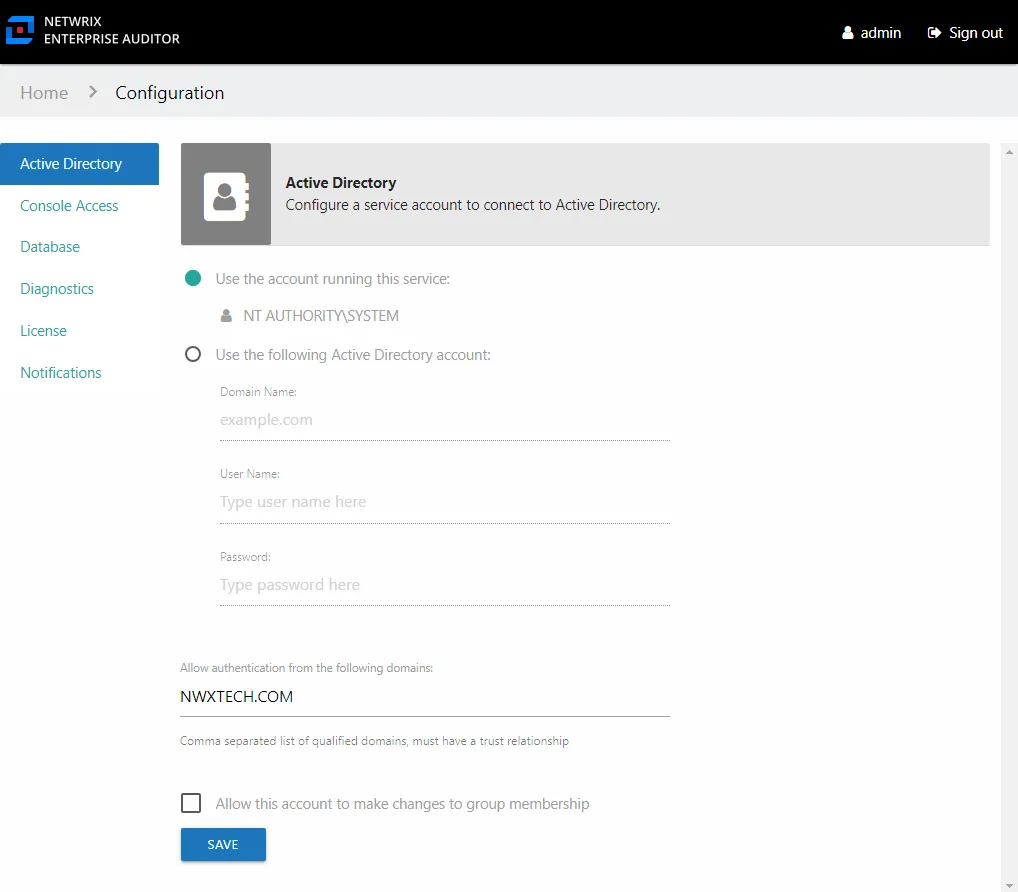Screen dimensions: 1018x892
Task: Open the Notifications section
Action: tap(61, 373)
